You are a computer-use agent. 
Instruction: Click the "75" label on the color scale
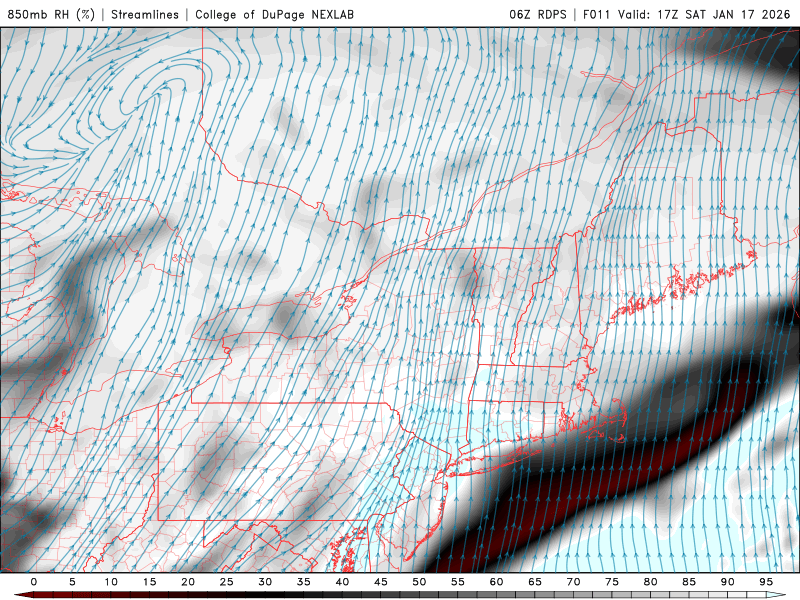612,582
